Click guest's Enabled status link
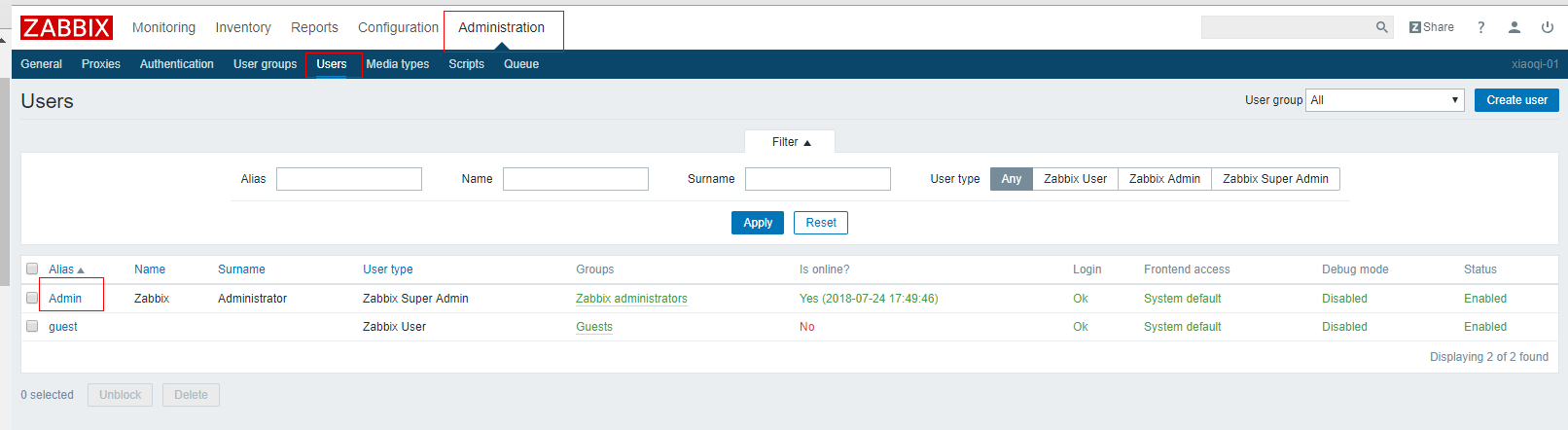 (1485, 327)
